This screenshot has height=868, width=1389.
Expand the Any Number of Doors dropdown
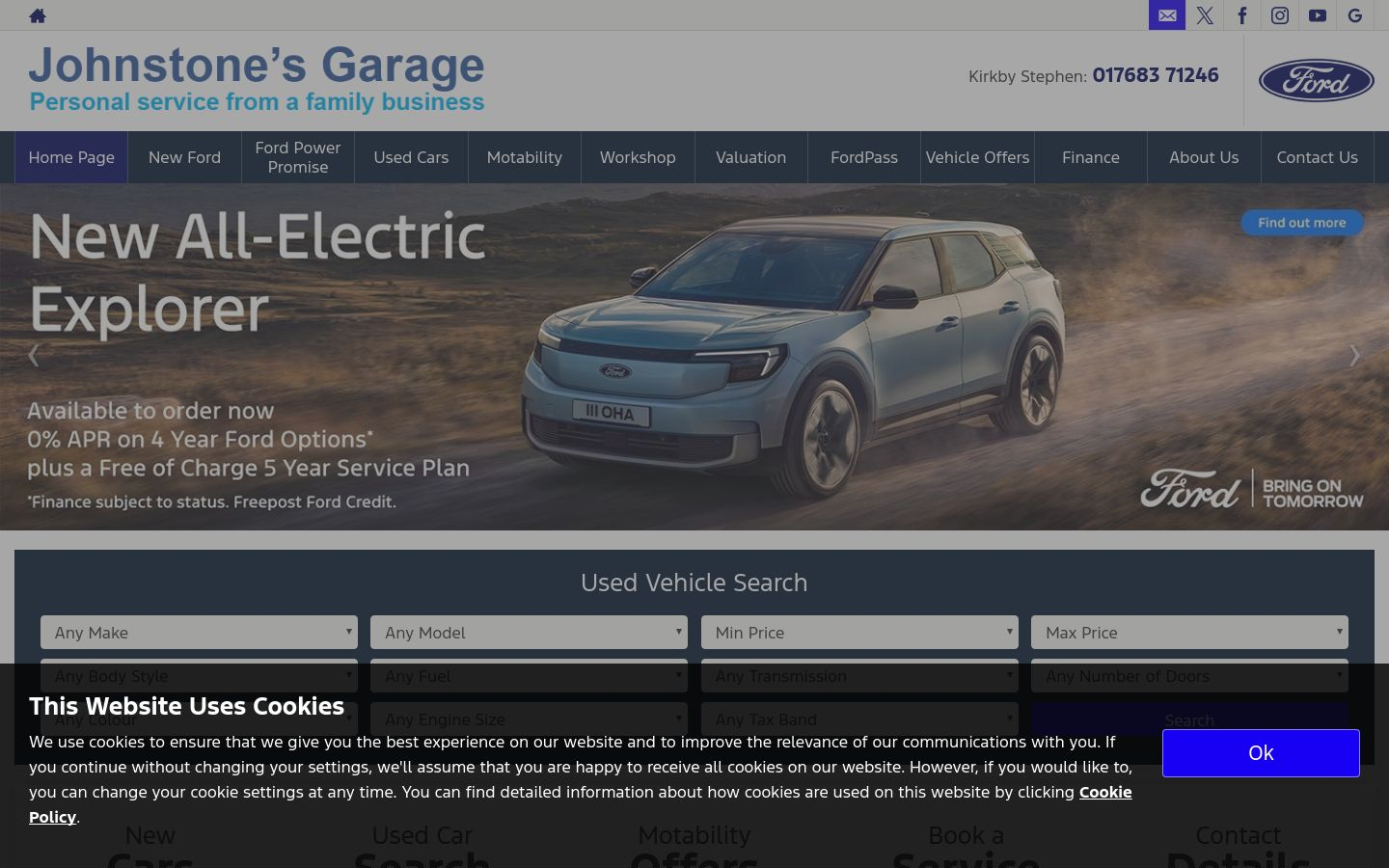(1189, 676)
